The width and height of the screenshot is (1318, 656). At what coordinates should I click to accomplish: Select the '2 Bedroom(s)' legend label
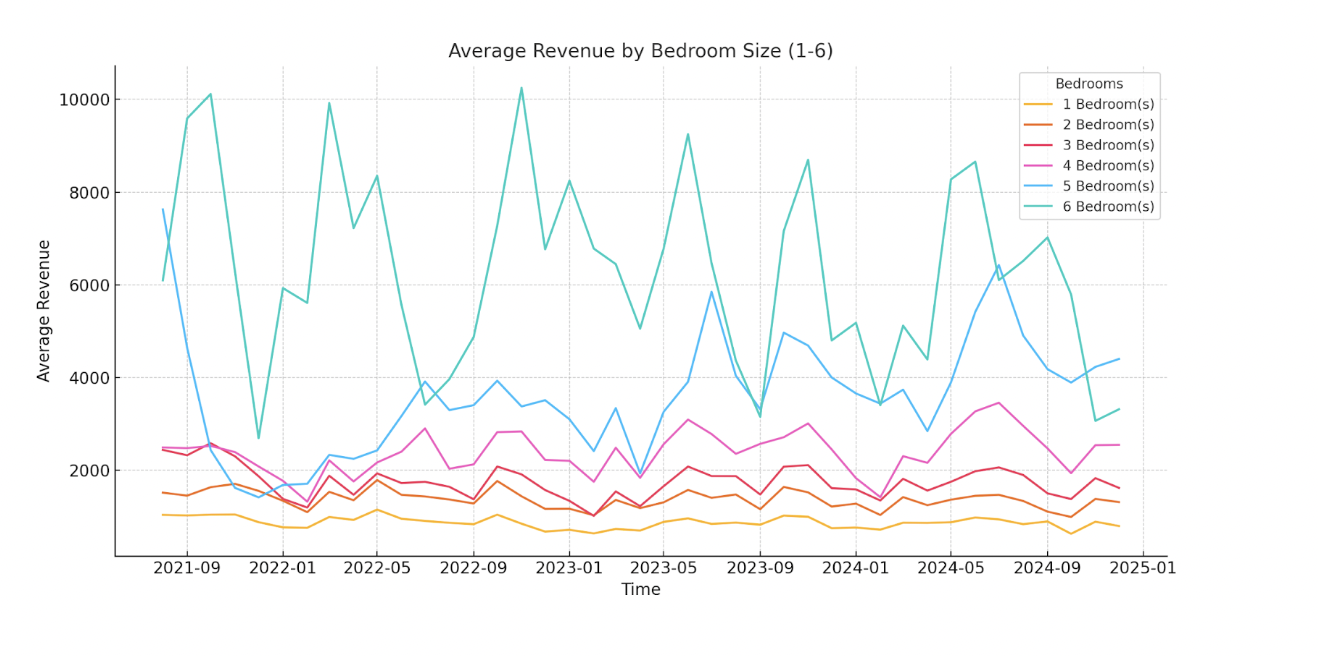point(1108,125)
